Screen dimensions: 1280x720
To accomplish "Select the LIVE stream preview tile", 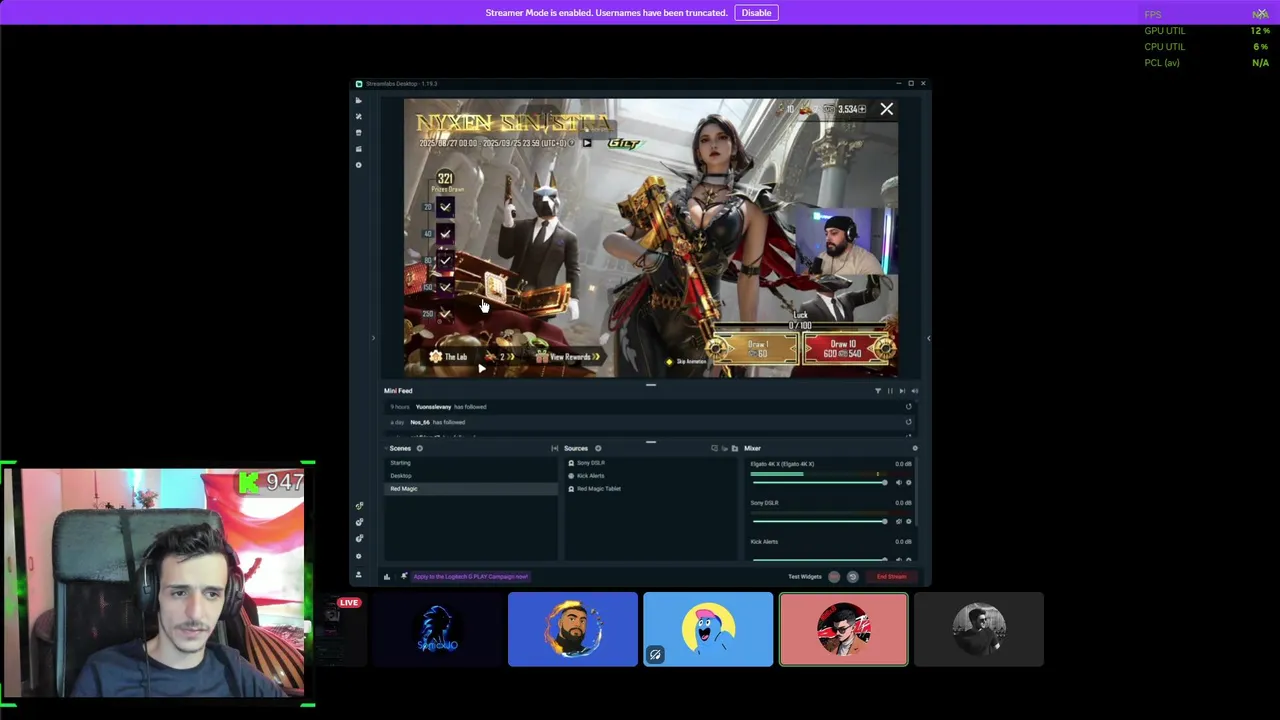I will coord(340,629).
